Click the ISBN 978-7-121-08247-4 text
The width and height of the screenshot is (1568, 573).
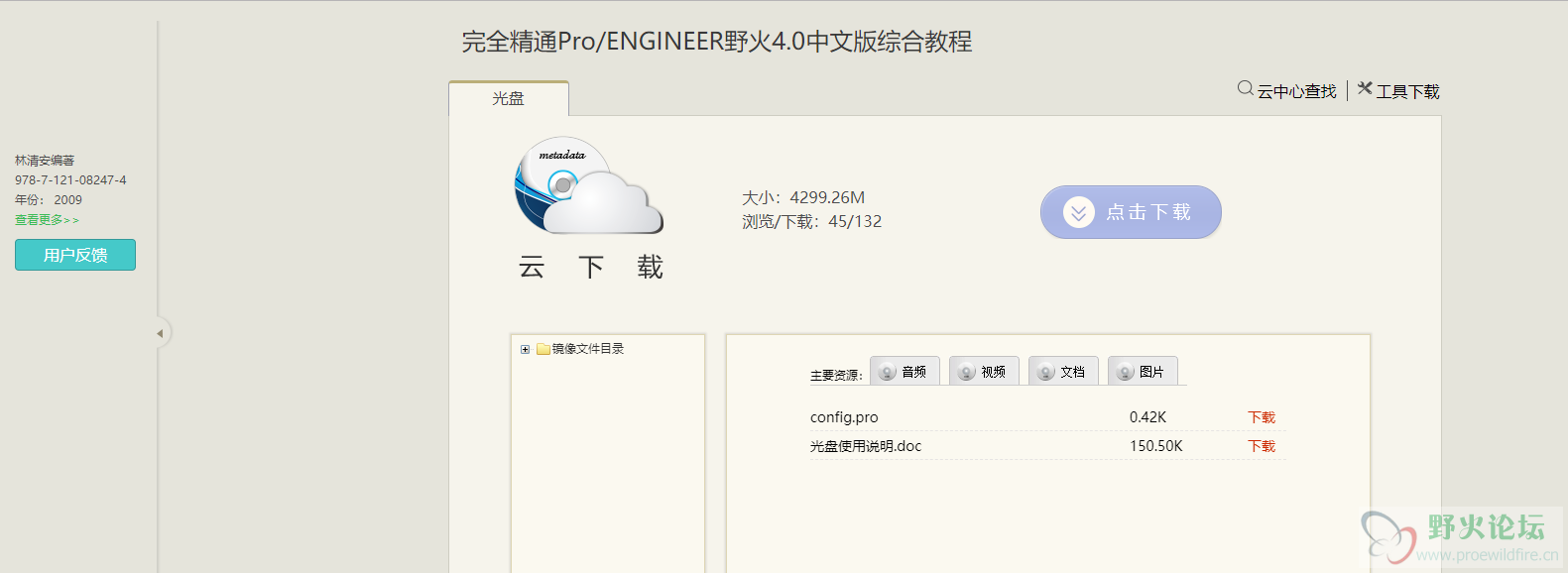(70, 180)
